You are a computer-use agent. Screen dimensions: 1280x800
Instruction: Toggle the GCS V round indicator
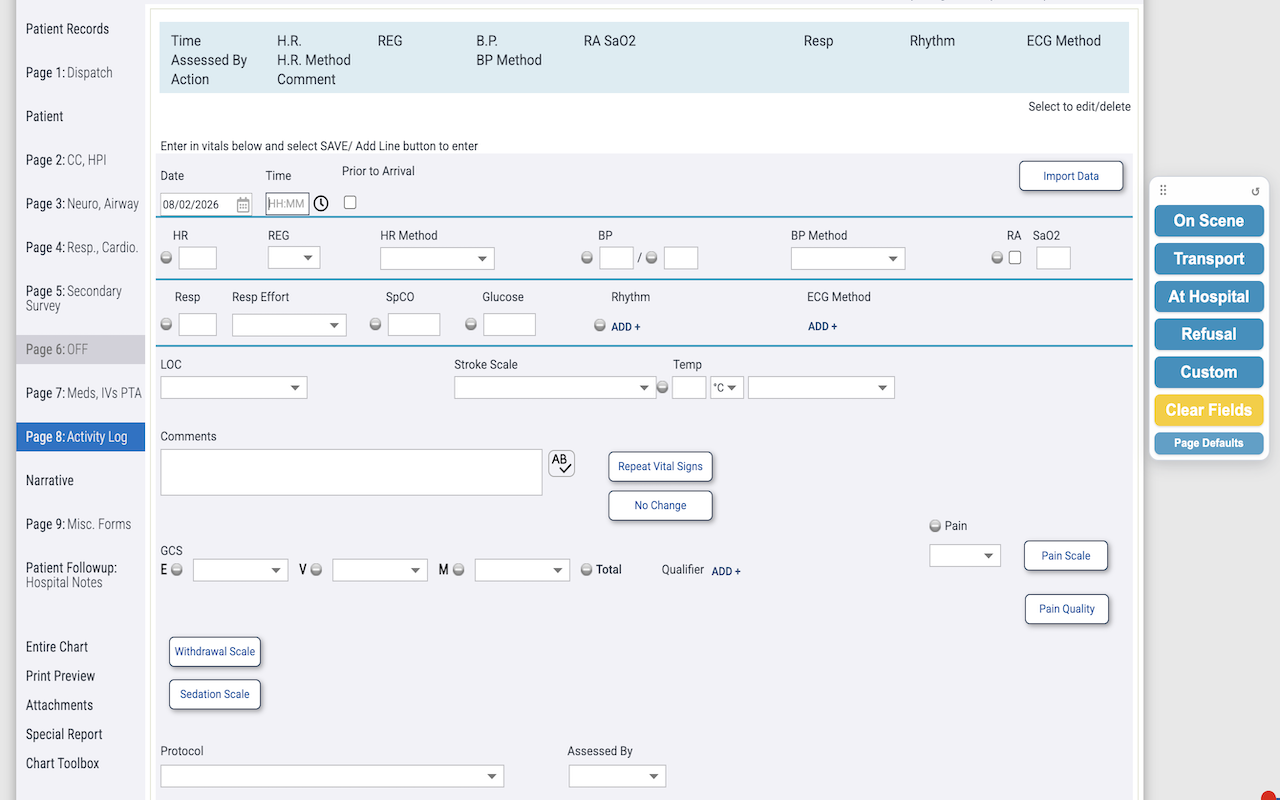tap(316, 570)
